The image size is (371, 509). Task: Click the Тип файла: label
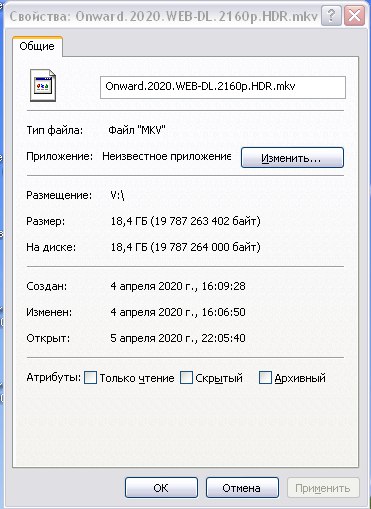click(x=55, y=130)
